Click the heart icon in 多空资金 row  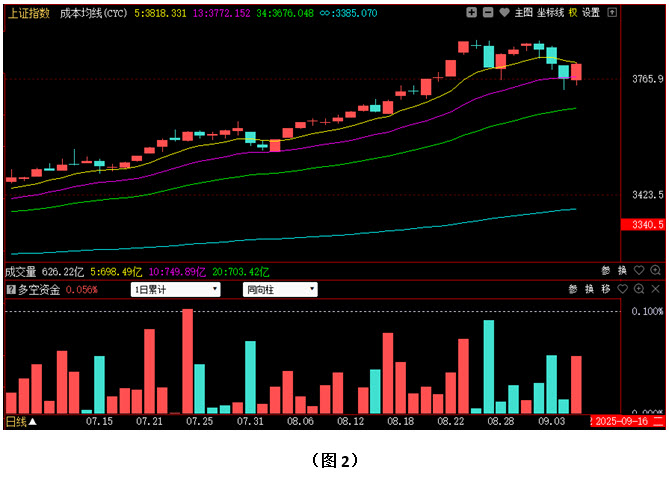pyautogui.click(x=622, y=289)
